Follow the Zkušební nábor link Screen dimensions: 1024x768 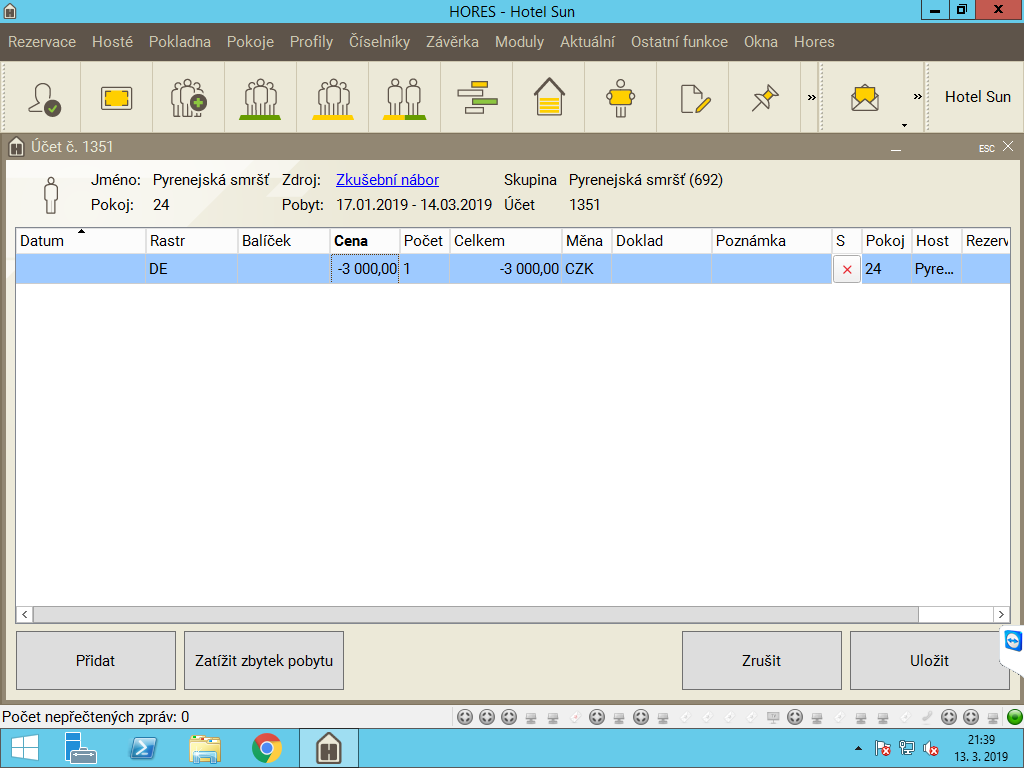[x=387, y=180]
